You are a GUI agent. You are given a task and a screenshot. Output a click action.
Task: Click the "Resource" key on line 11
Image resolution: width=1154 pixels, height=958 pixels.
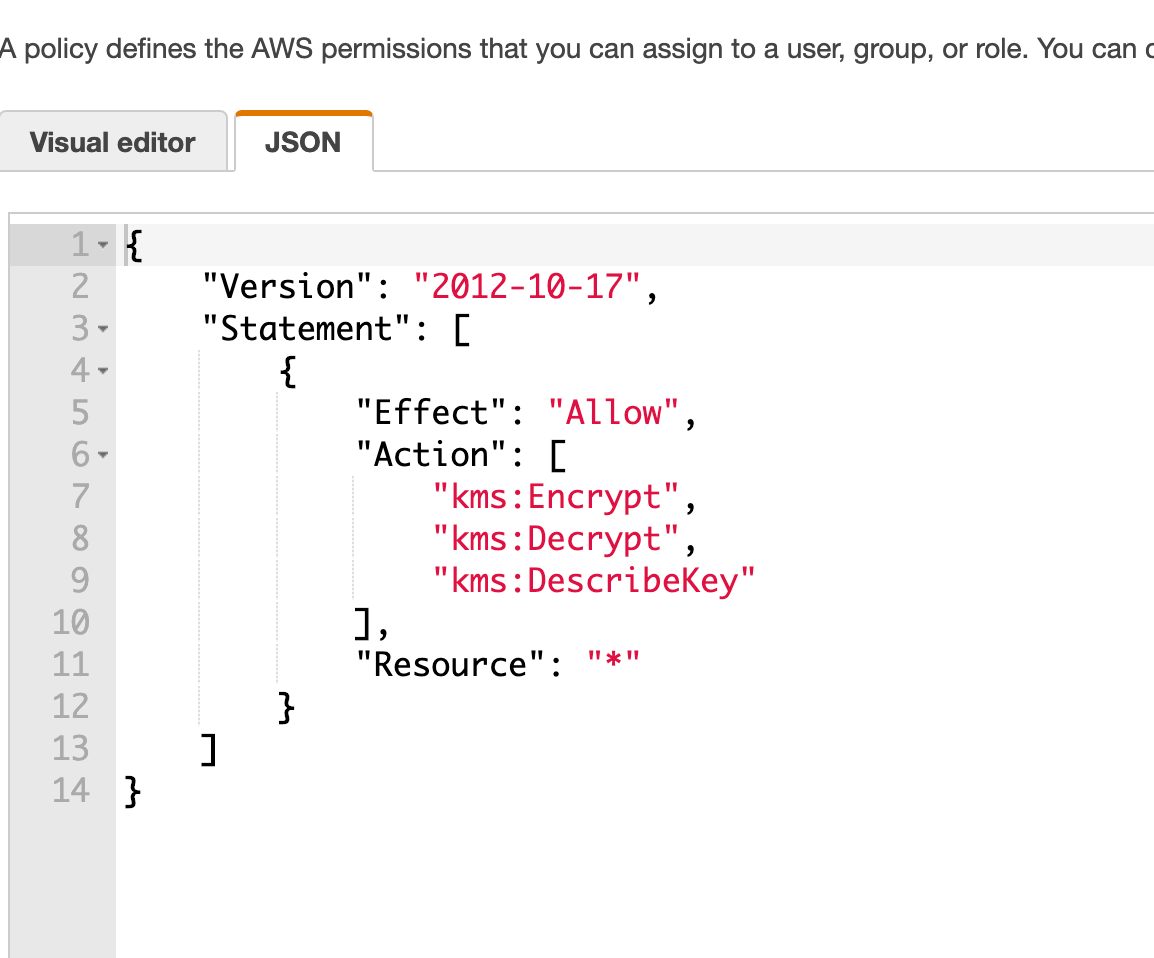(450, 664)
